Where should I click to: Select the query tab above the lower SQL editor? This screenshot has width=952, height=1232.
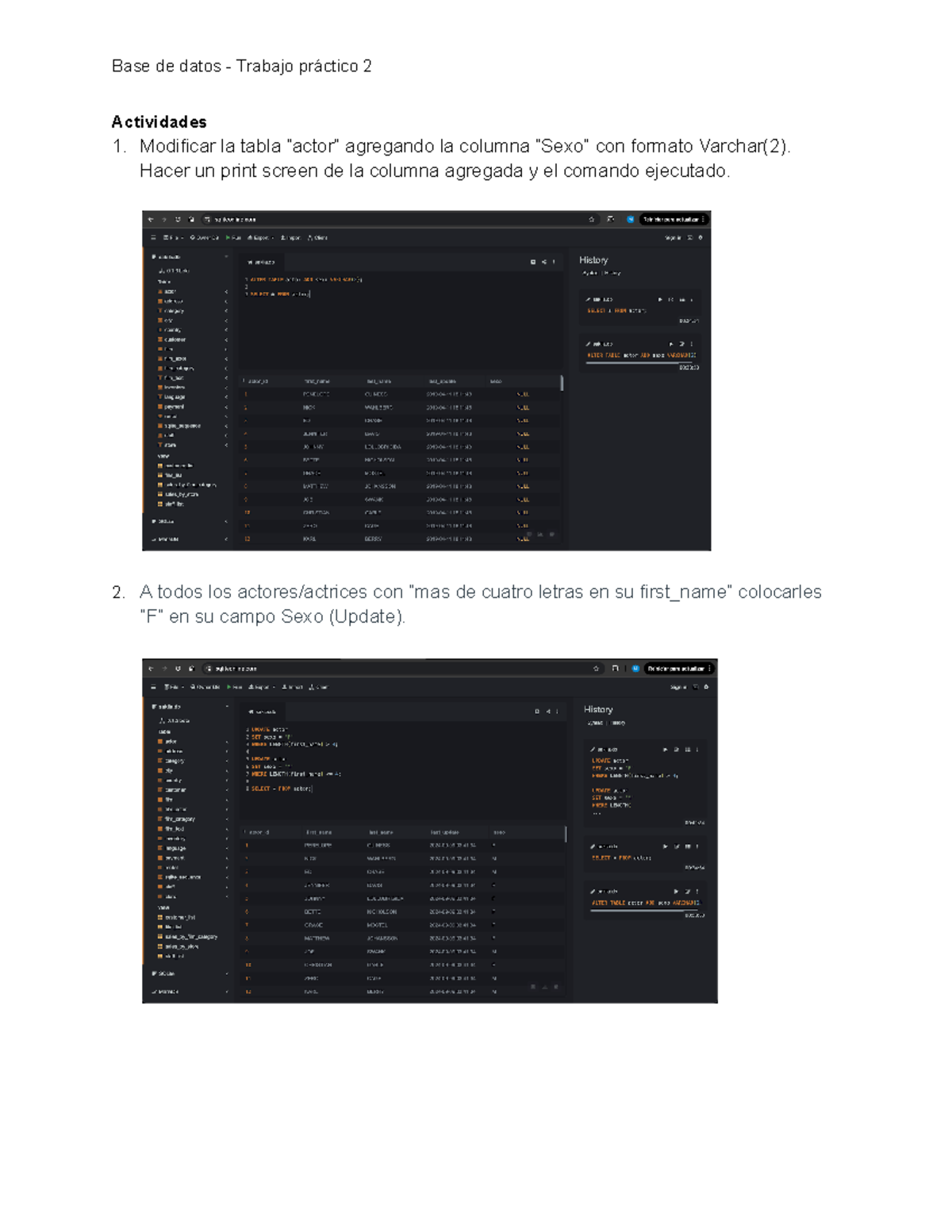(263, 712)
